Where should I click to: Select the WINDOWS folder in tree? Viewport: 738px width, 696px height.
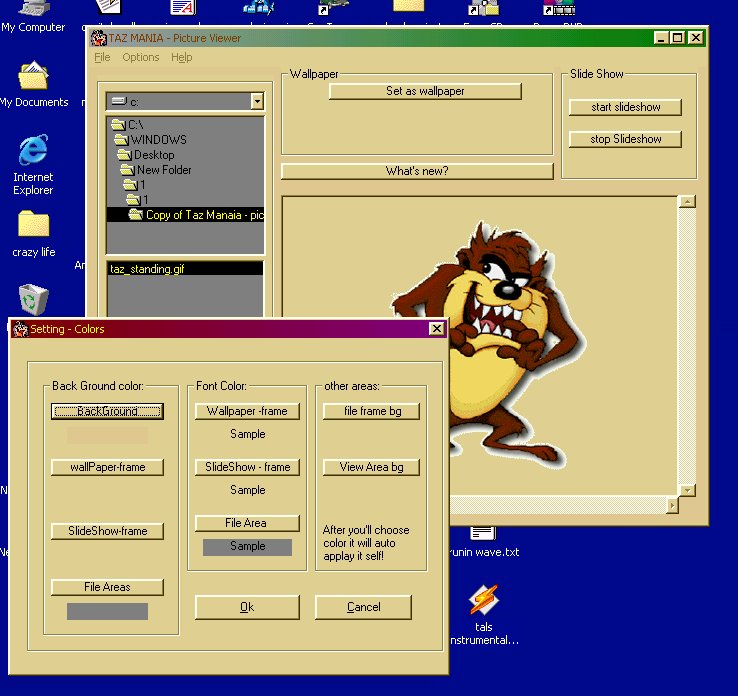pos(157,140)
